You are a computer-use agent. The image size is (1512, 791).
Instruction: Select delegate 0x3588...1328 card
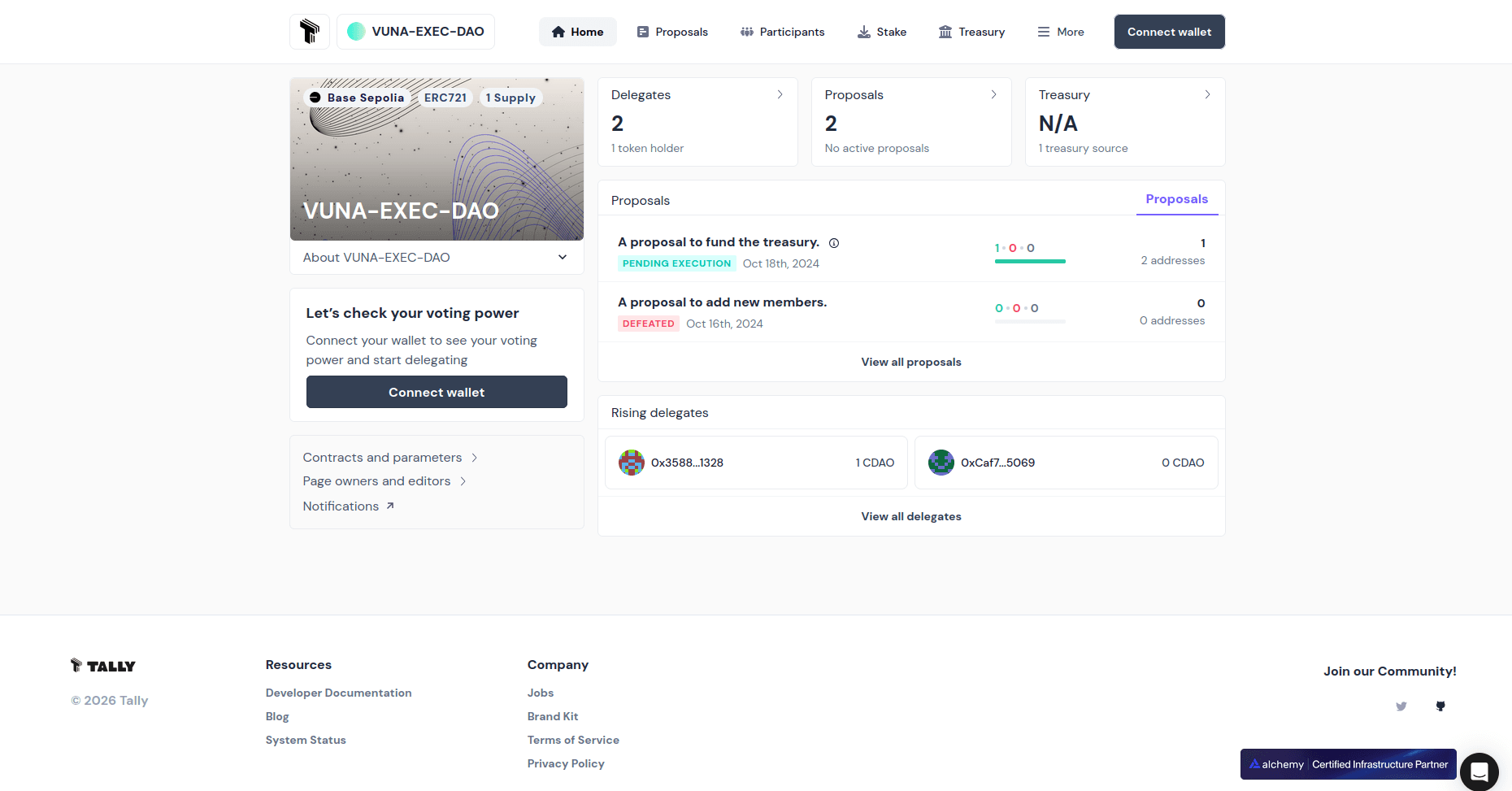coord(755,463)
